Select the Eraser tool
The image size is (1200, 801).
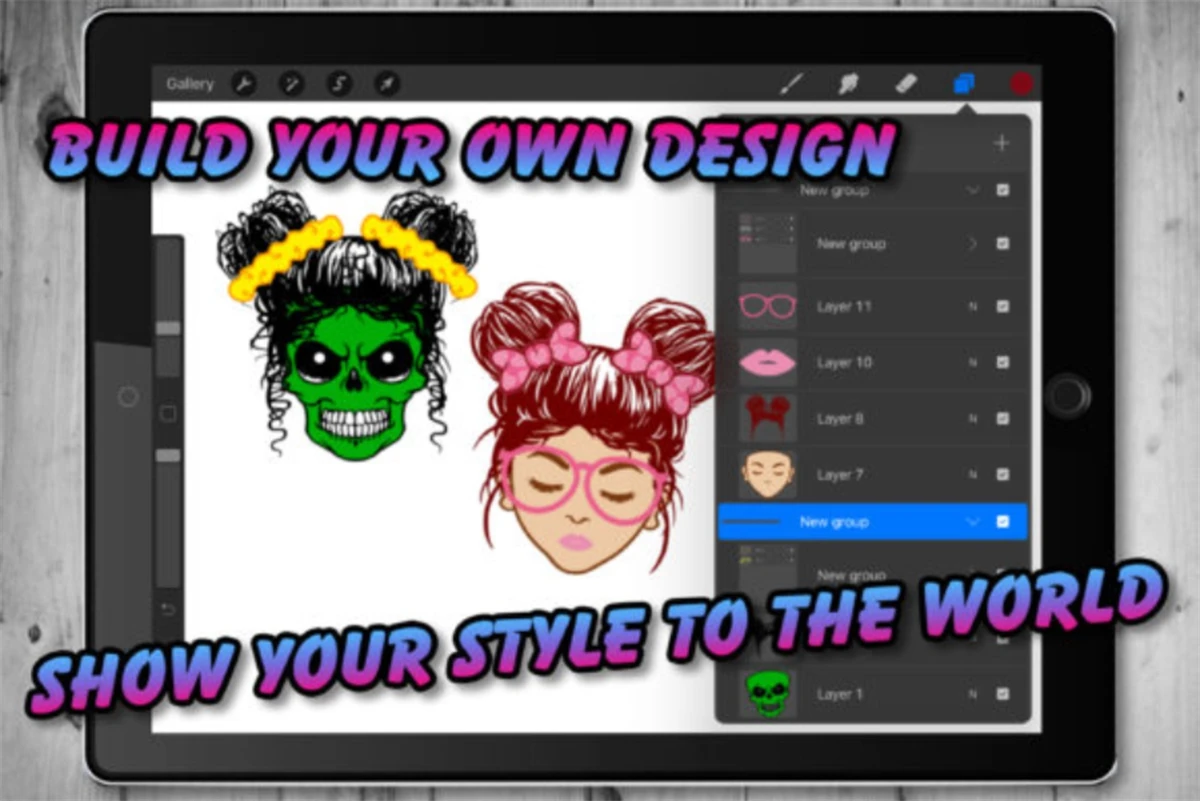906,84
